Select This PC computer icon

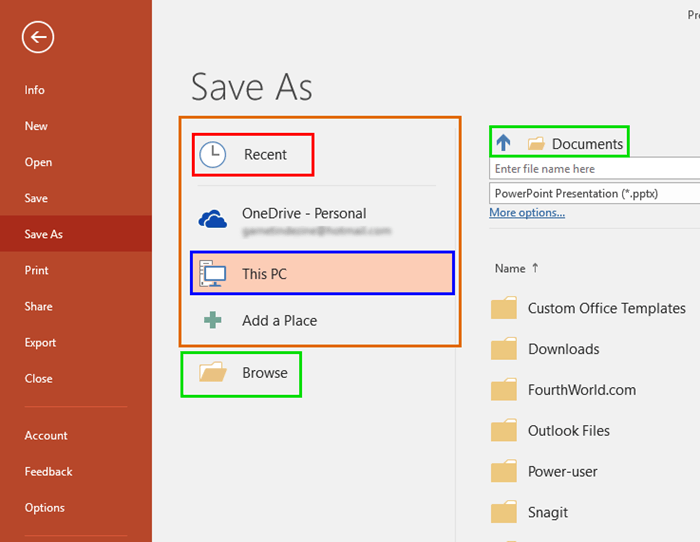[x=213, y=273]
